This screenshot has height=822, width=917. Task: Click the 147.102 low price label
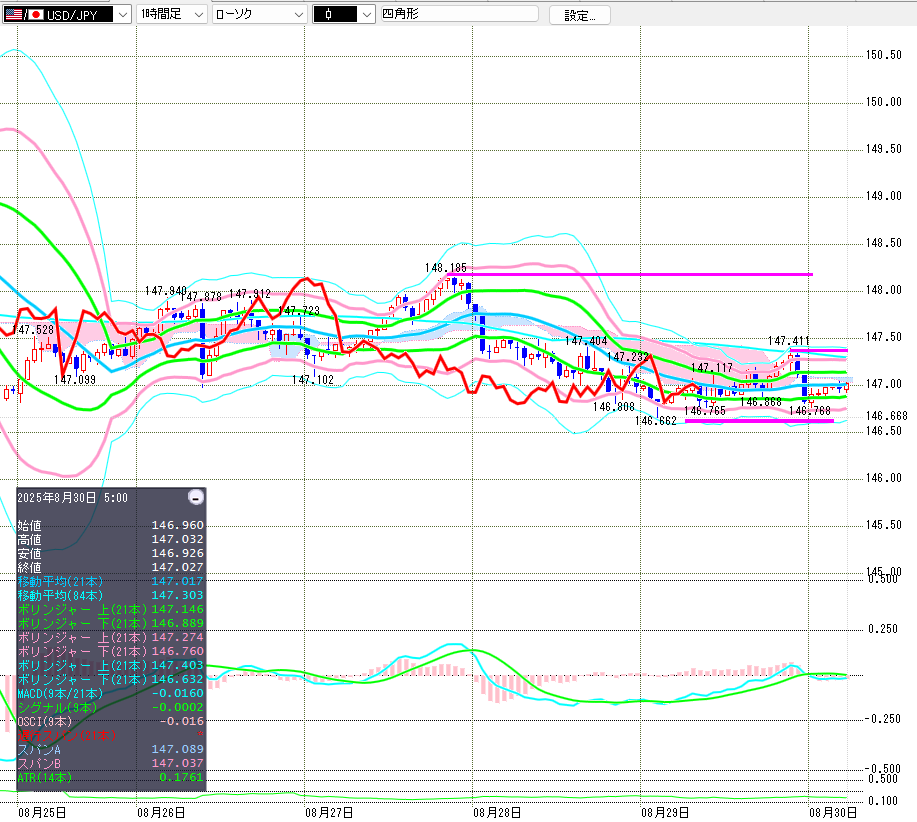[313, 380]
